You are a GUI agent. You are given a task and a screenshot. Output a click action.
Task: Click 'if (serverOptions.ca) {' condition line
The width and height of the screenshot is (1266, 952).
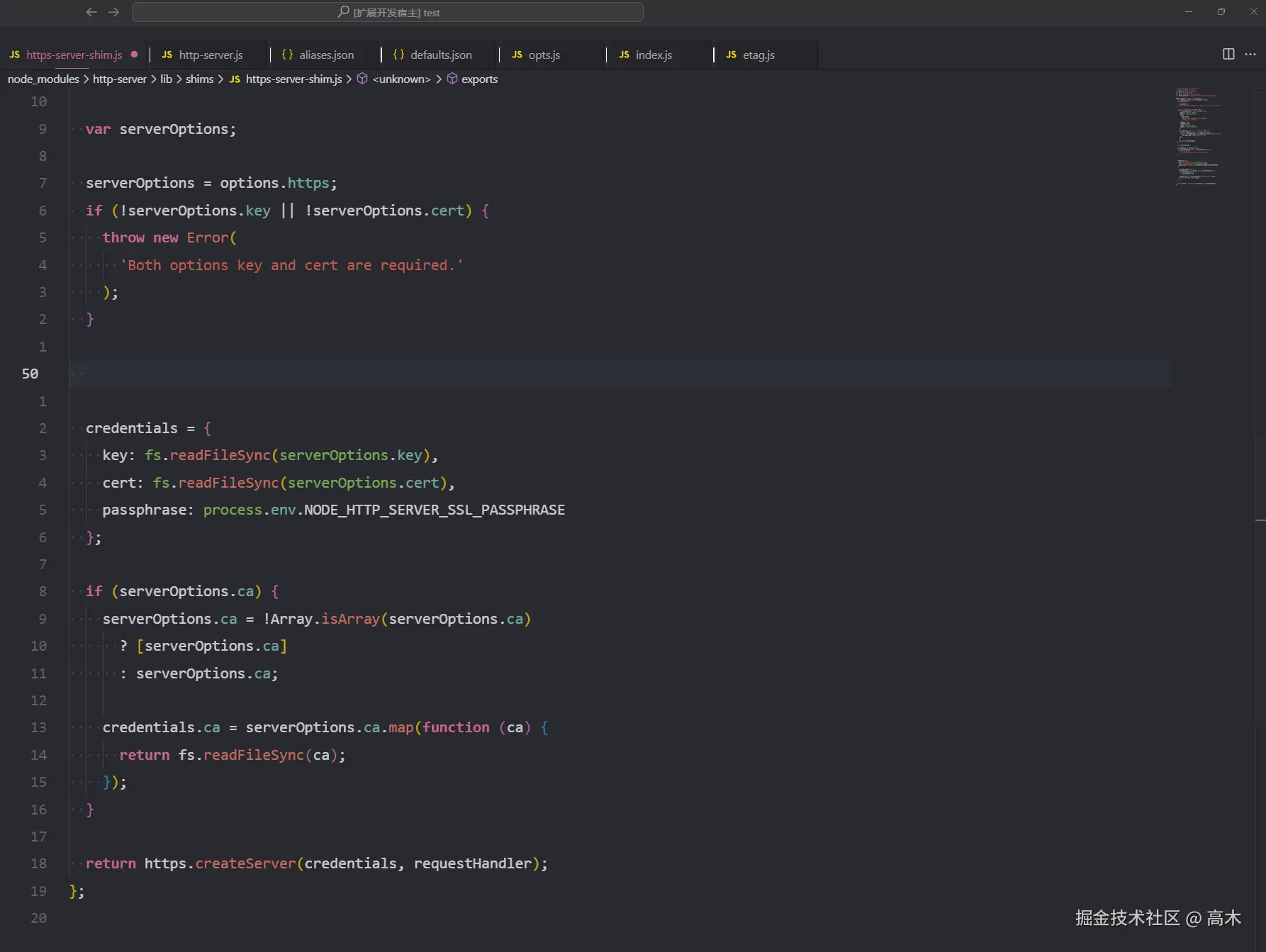[182, 591]
